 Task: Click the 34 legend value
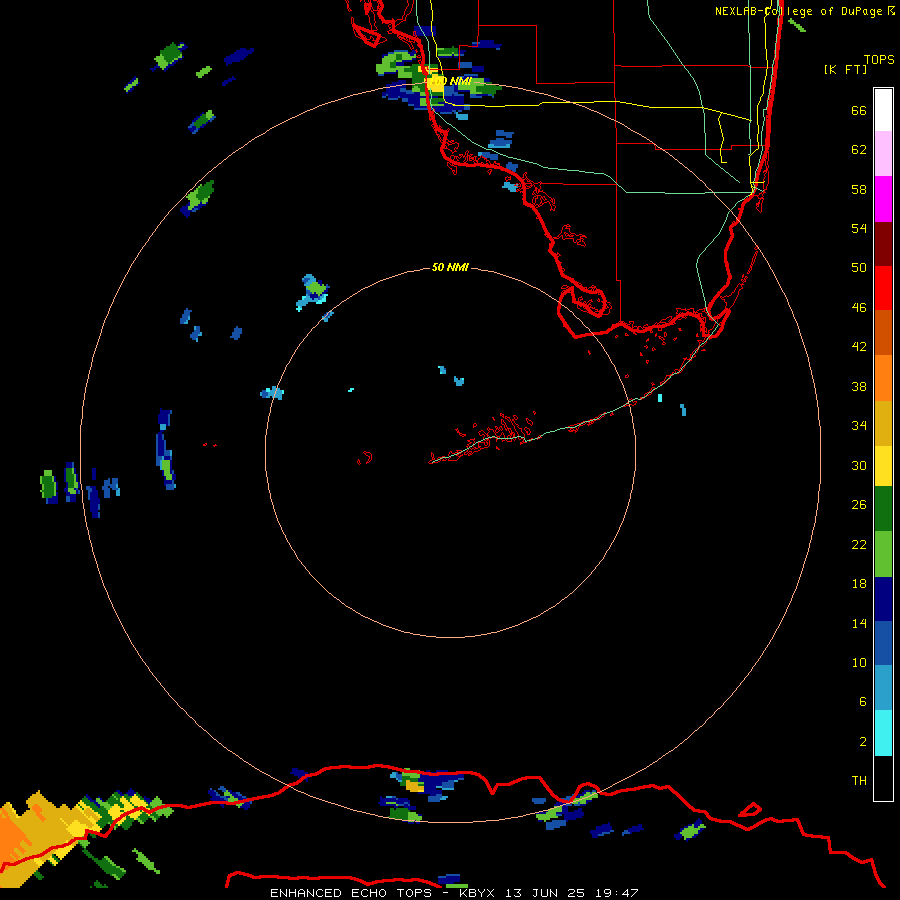tap(859, 425)
